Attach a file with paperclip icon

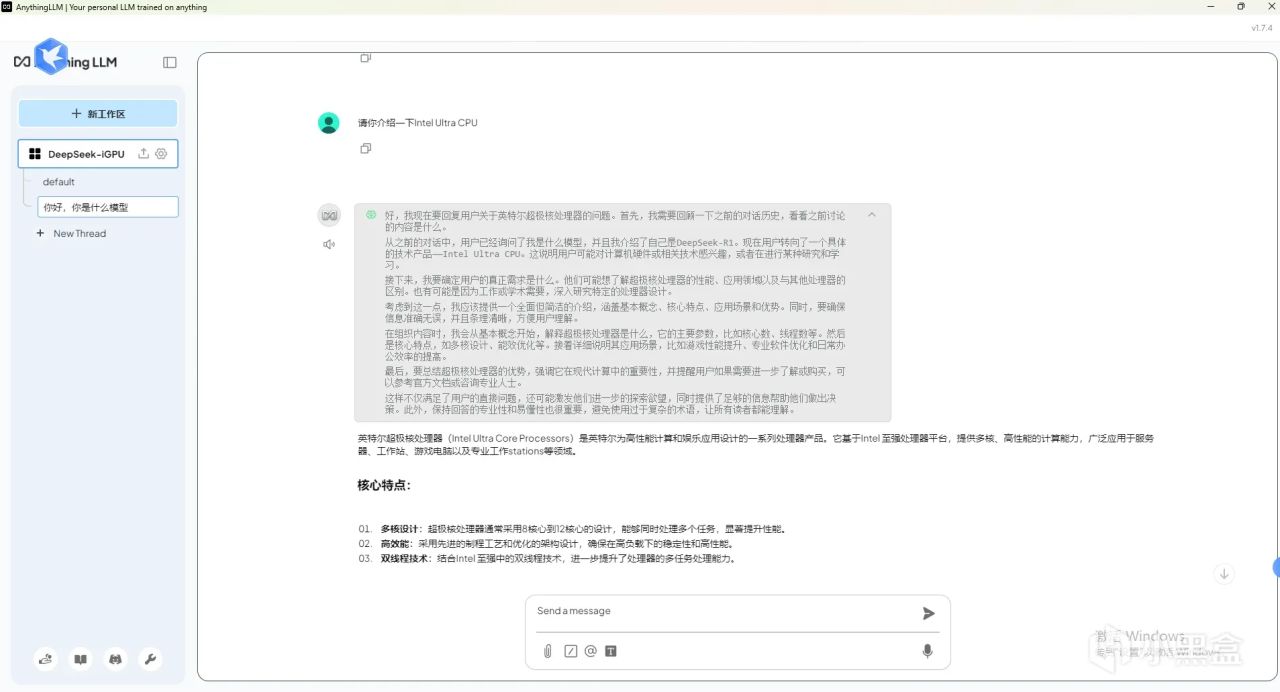[x=548, y=651]
